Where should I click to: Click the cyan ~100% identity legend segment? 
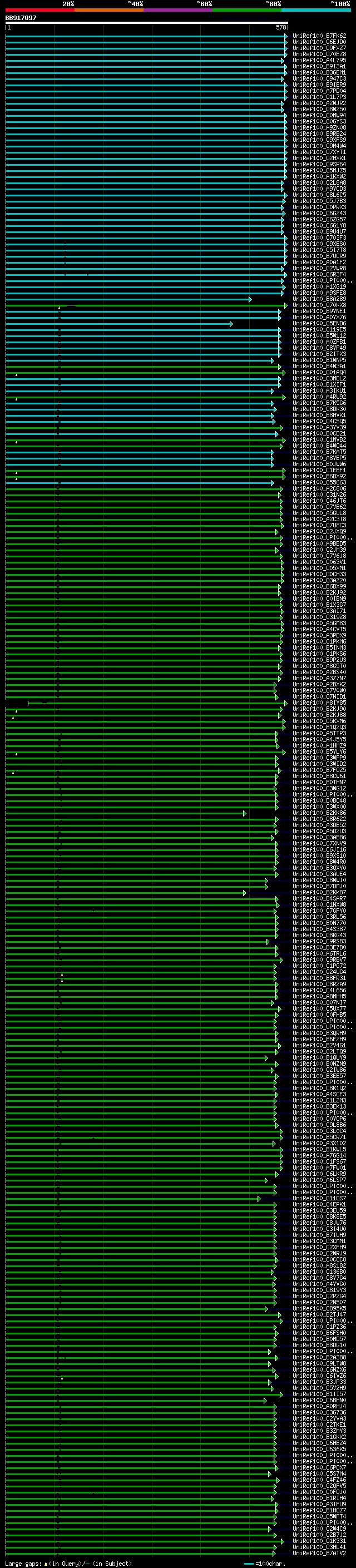317,11
